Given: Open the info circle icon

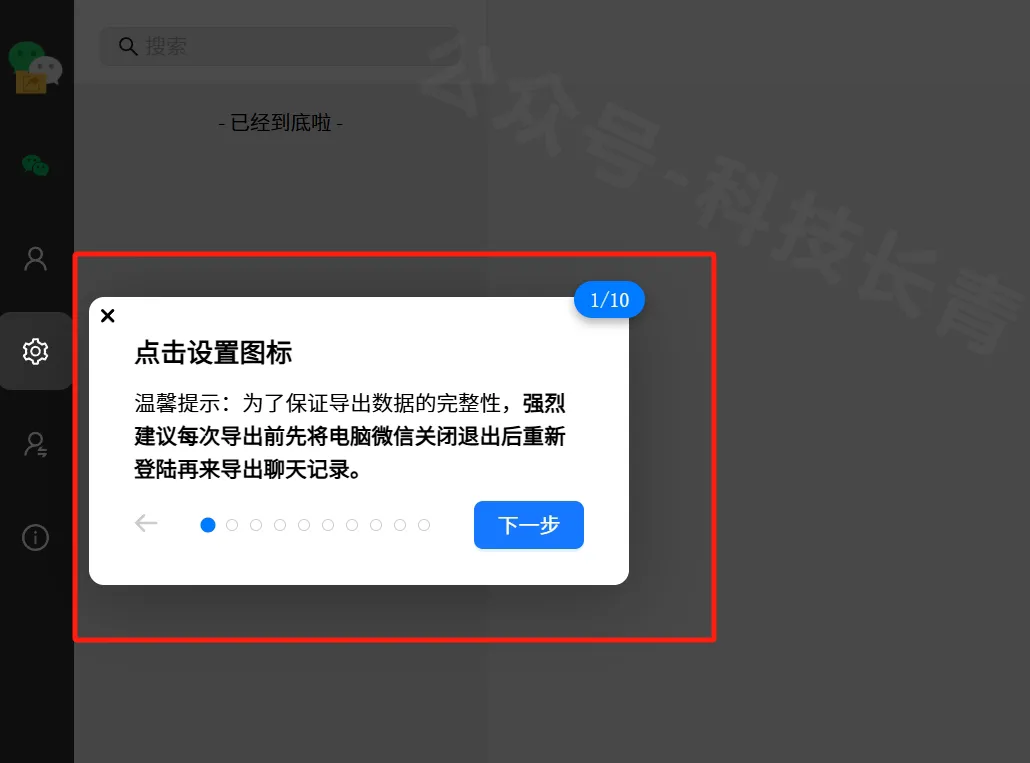Looking at the screenshot, I should pos(35,538).
